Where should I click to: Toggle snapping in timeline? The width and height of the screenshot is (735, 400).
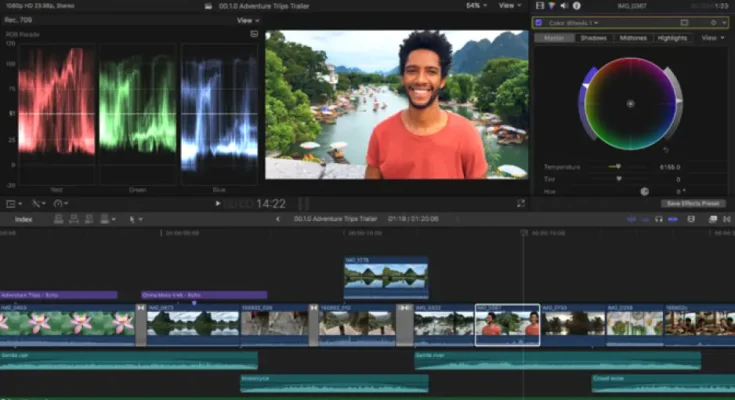coord(673,219)
